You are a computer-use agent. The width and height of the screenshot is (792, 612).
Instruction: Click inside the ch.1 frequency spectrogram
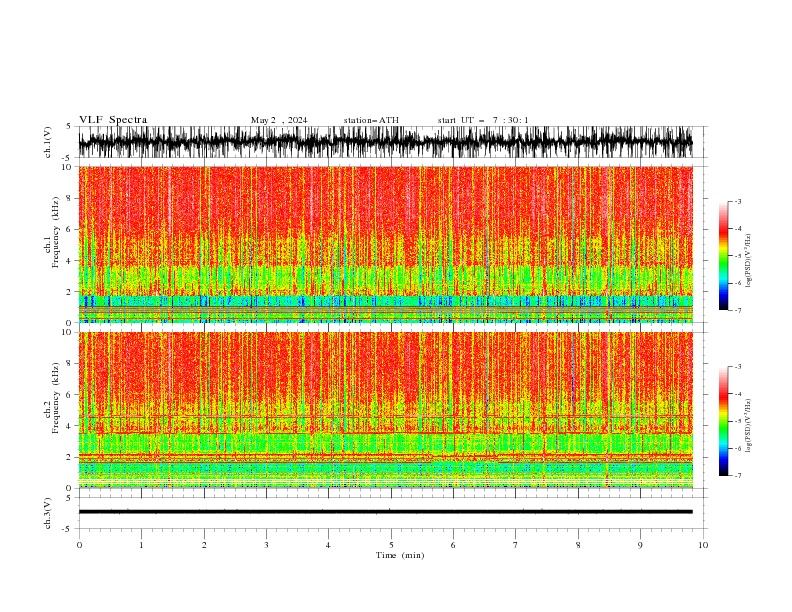(385, 244)
